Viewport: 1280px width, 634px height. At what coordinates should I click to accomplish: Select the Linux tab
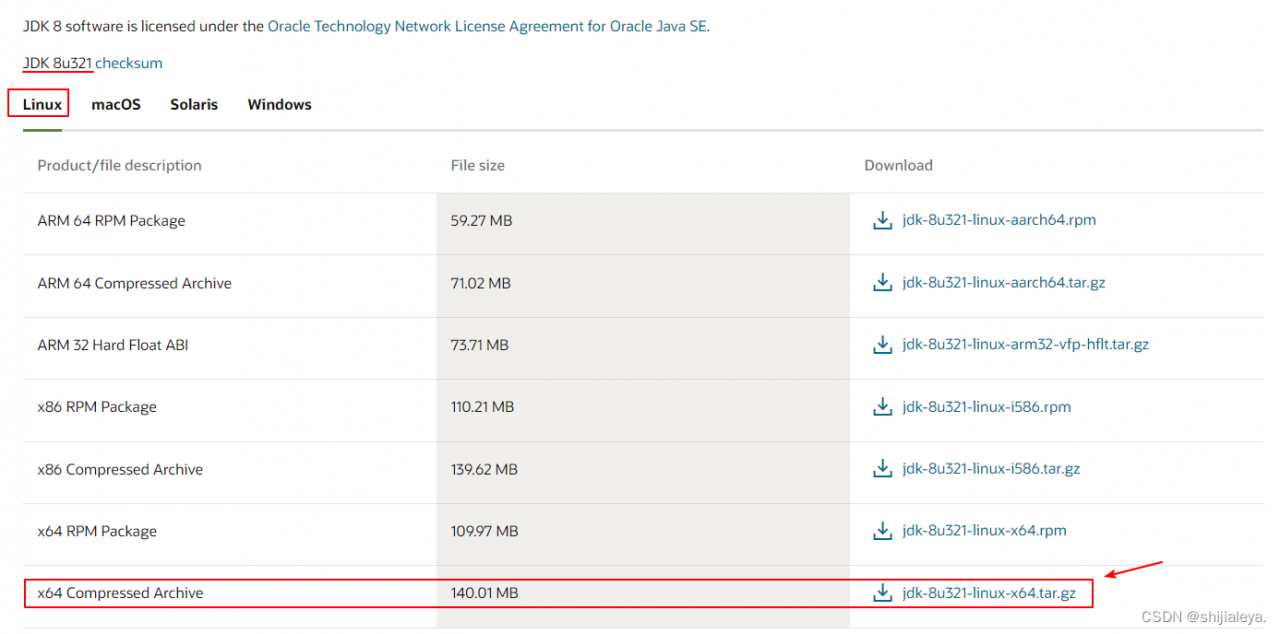42,104
